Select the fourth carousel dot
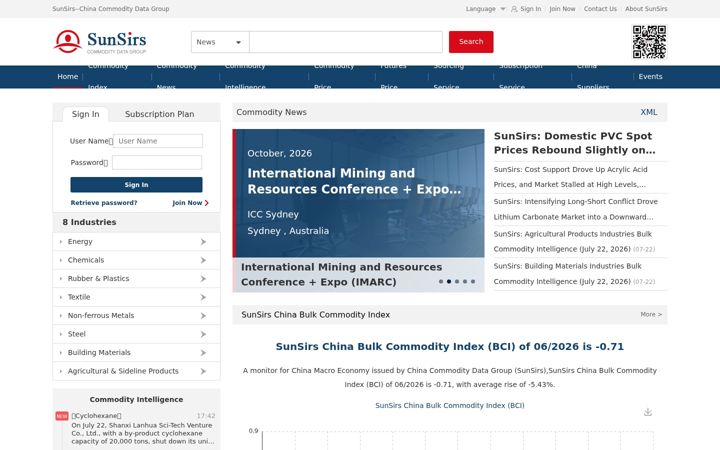 [x=465, y=281]
